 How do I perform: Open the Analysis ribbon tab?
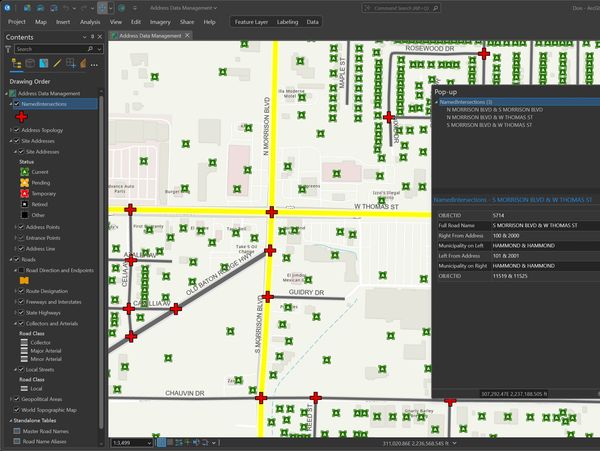pyautogui.click(x=90, y=21)
